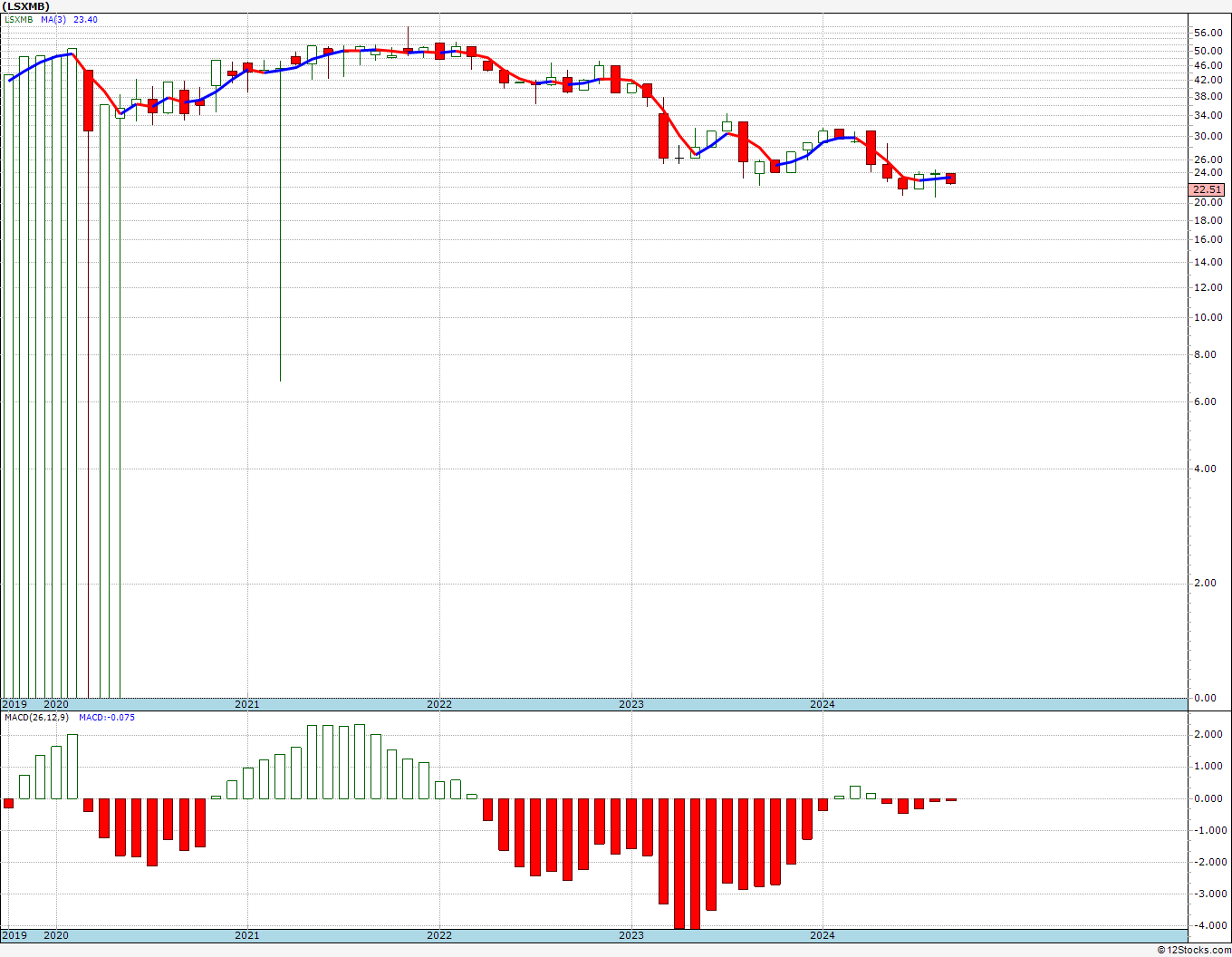
Task: Click 2019 on the price chart time axis
Action: click(14, 704)
